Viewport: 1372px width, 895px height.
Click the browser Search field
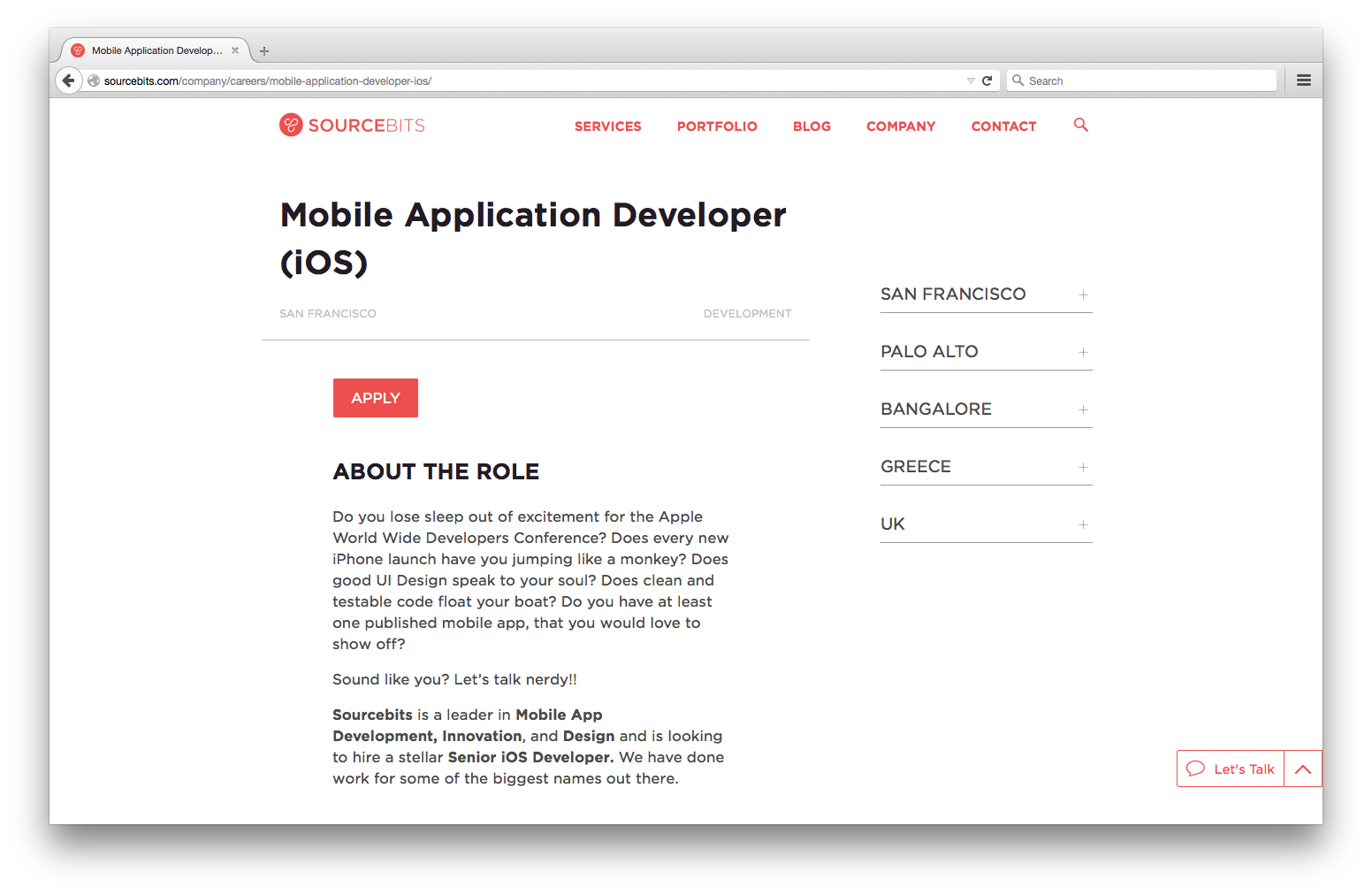pos(1141,80)
